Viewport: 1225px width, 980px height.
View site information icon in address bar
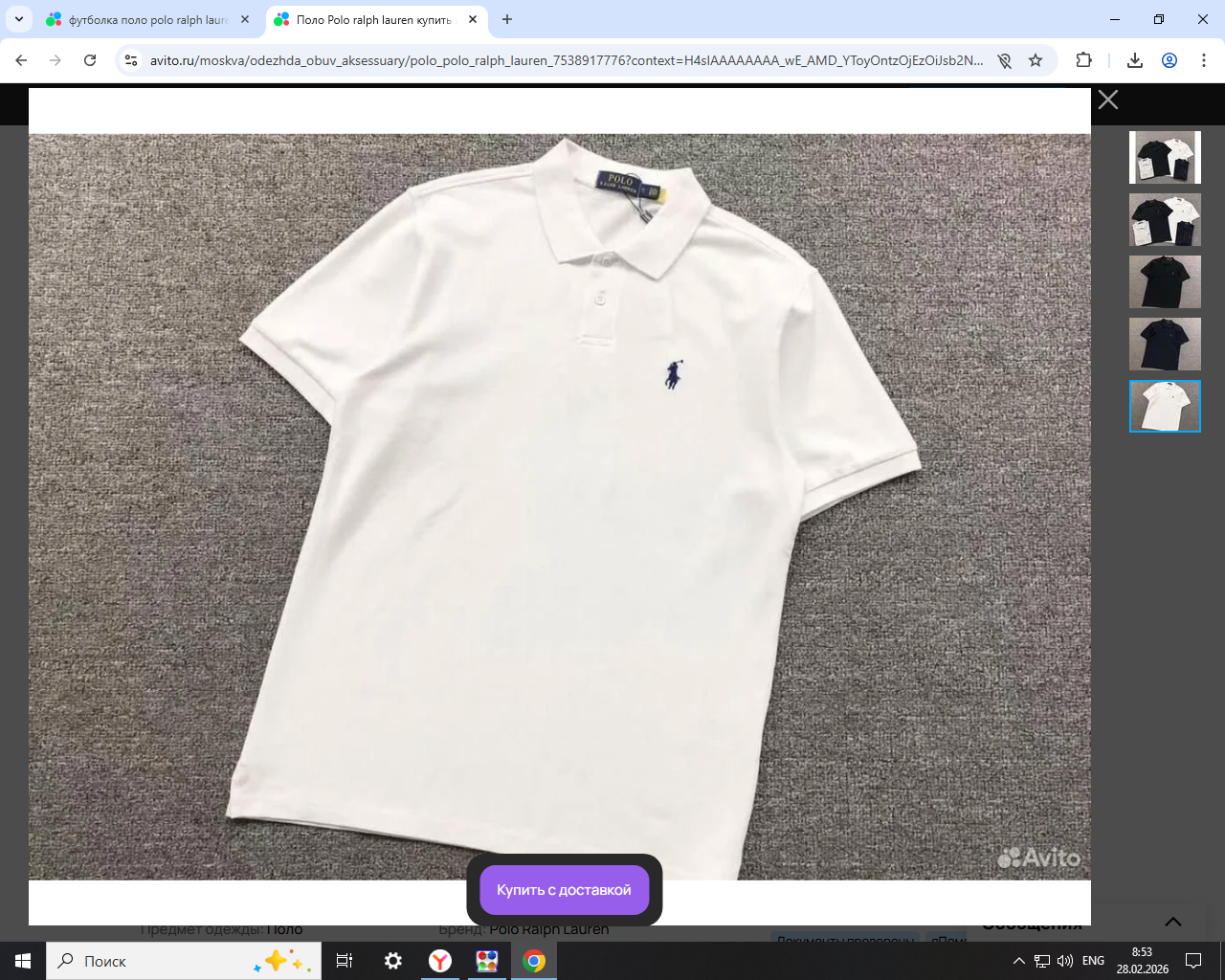coord(131,60)
